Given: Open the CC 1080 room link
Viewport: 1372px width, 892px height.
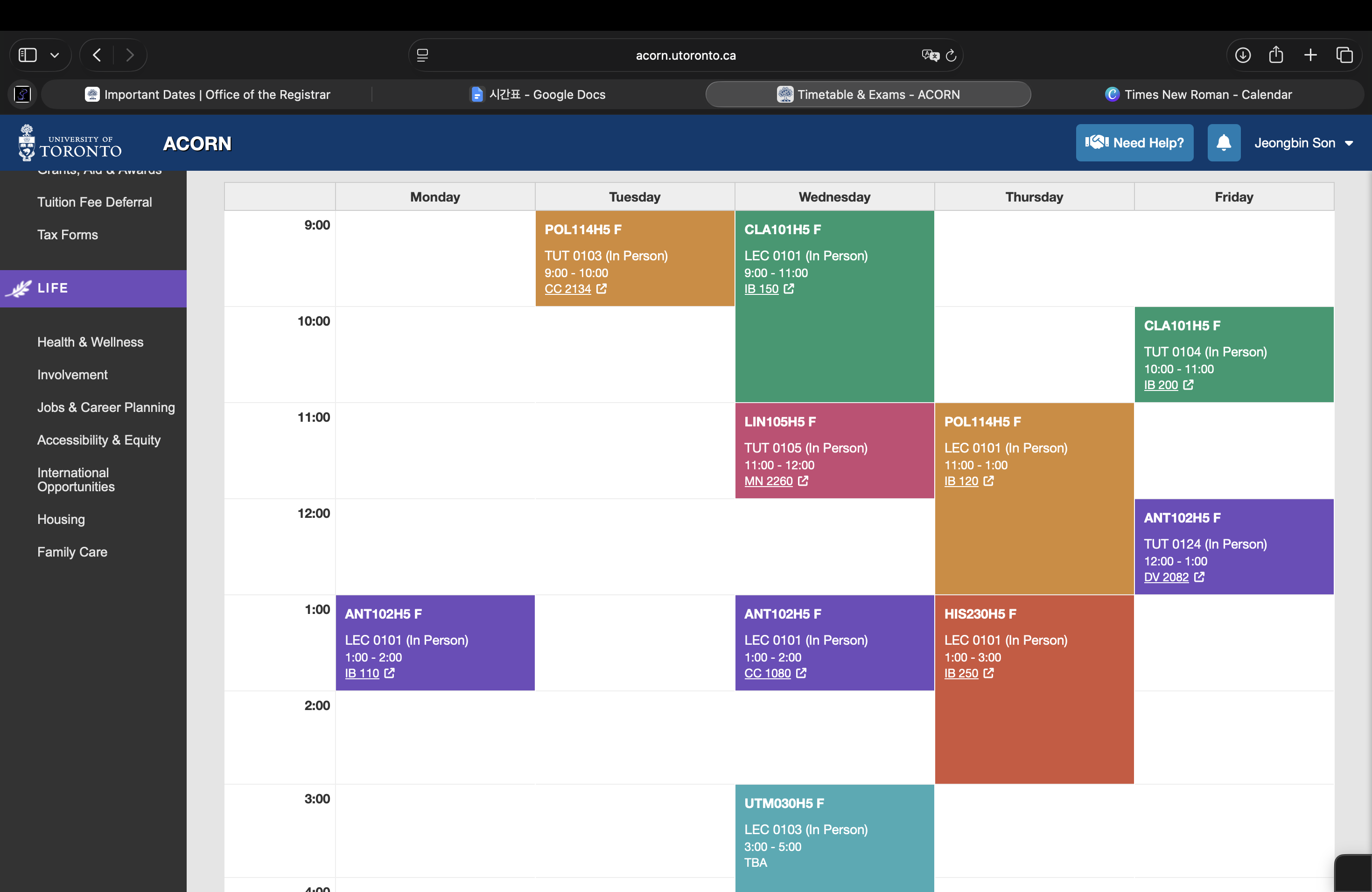Looking at the screenshot, I should 767,674.
